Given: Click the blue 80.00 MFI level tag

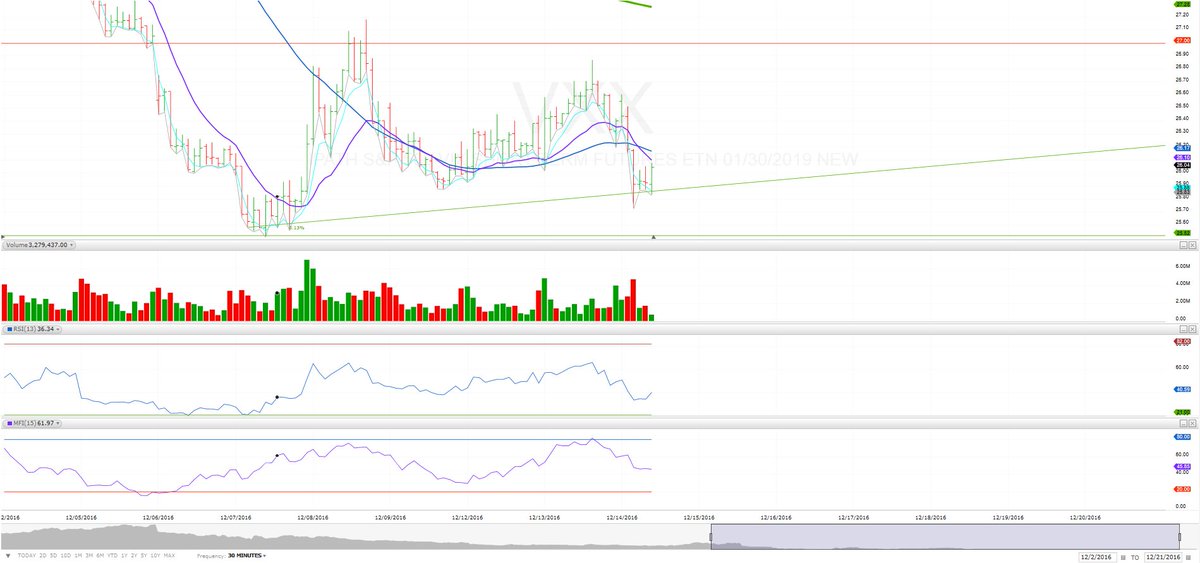Looking at the screenshot, I should (x=1182, y=437).
